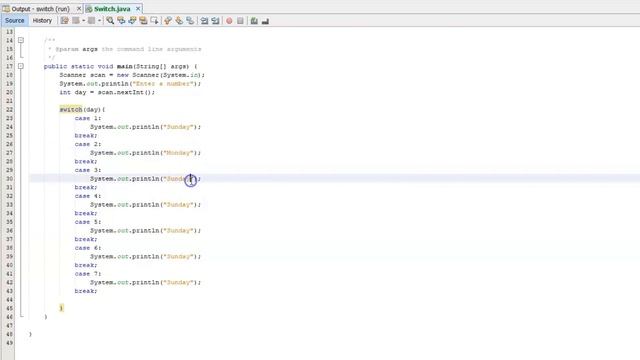The width and height of the screenshot is (640, 360).
Task: Click the "Sunday" string on line 24
Action: (178, 127)
